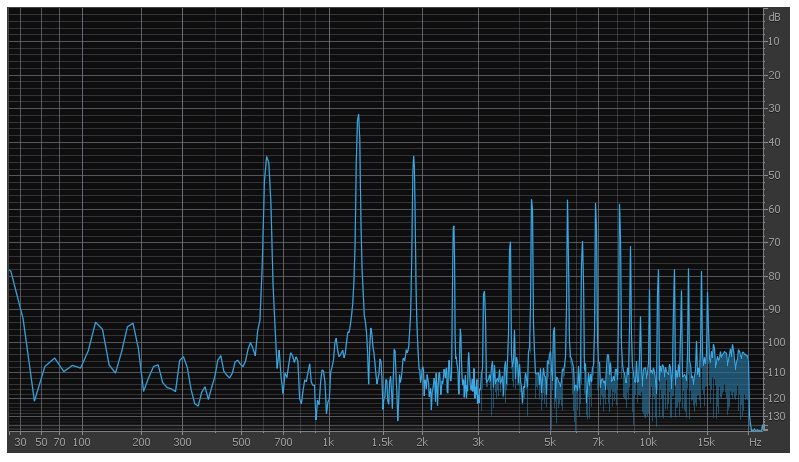Click the Hz unit label
The image size is (799, 462).
click(755, 442)
